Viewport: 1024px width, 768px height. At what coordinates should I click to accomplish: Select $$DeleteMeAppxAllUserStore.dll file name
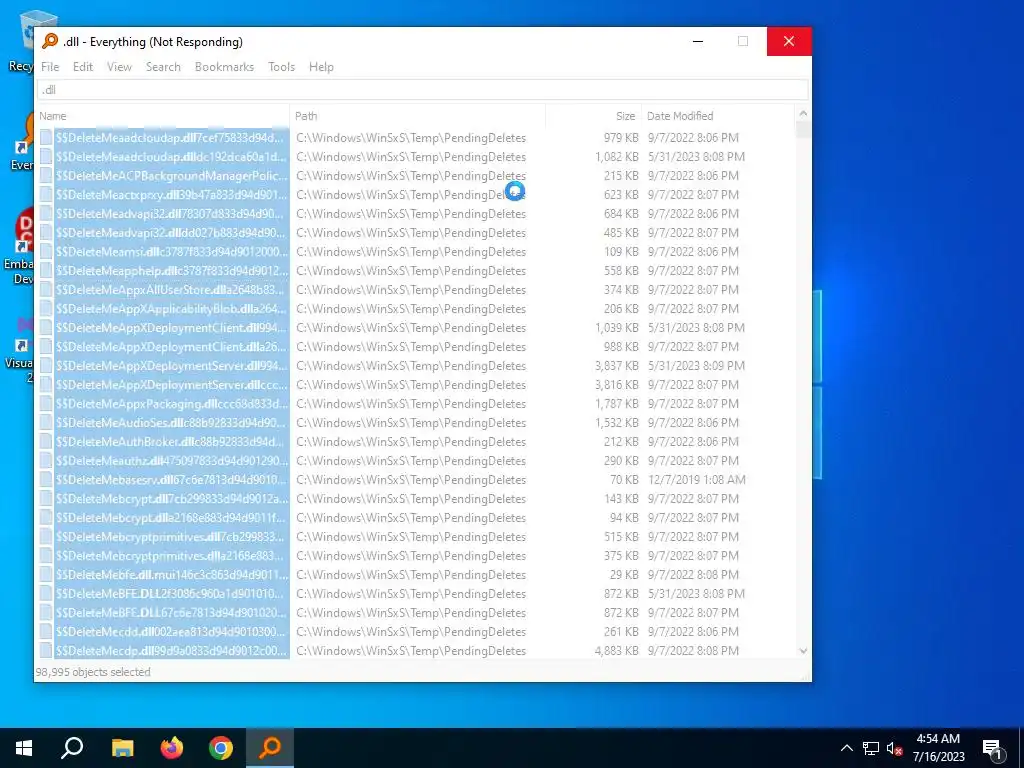(x=171, y=289)
